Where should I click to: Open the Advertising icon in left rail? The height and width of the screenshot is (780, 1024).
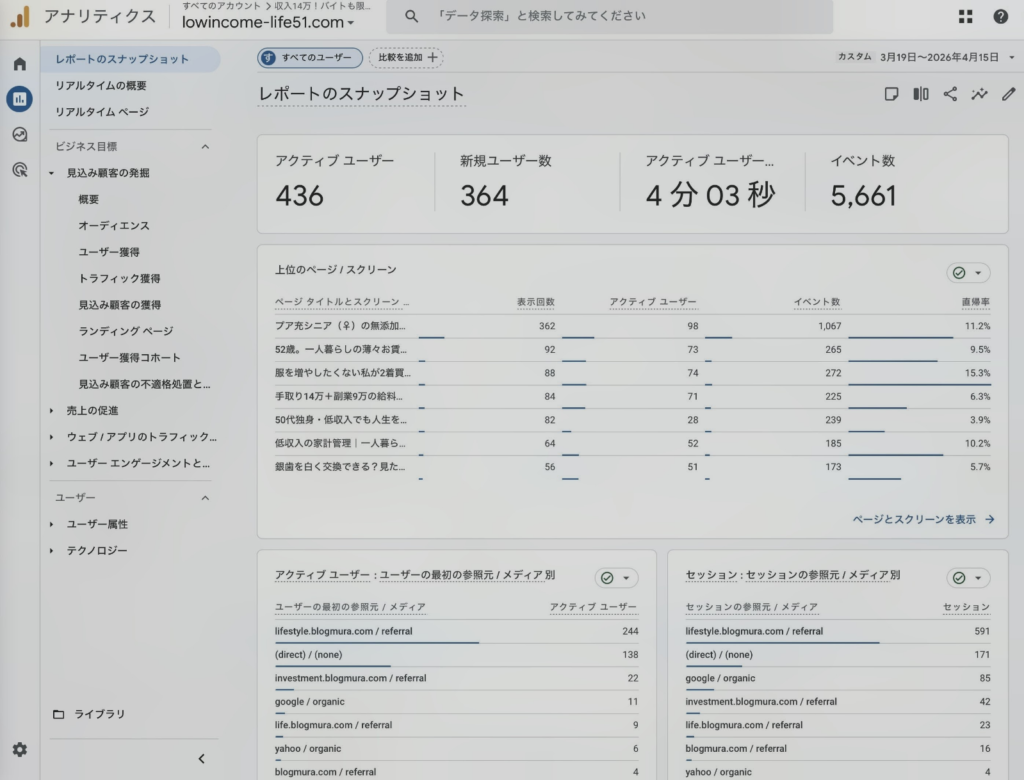pyautogui.click(x=19, y=170)
